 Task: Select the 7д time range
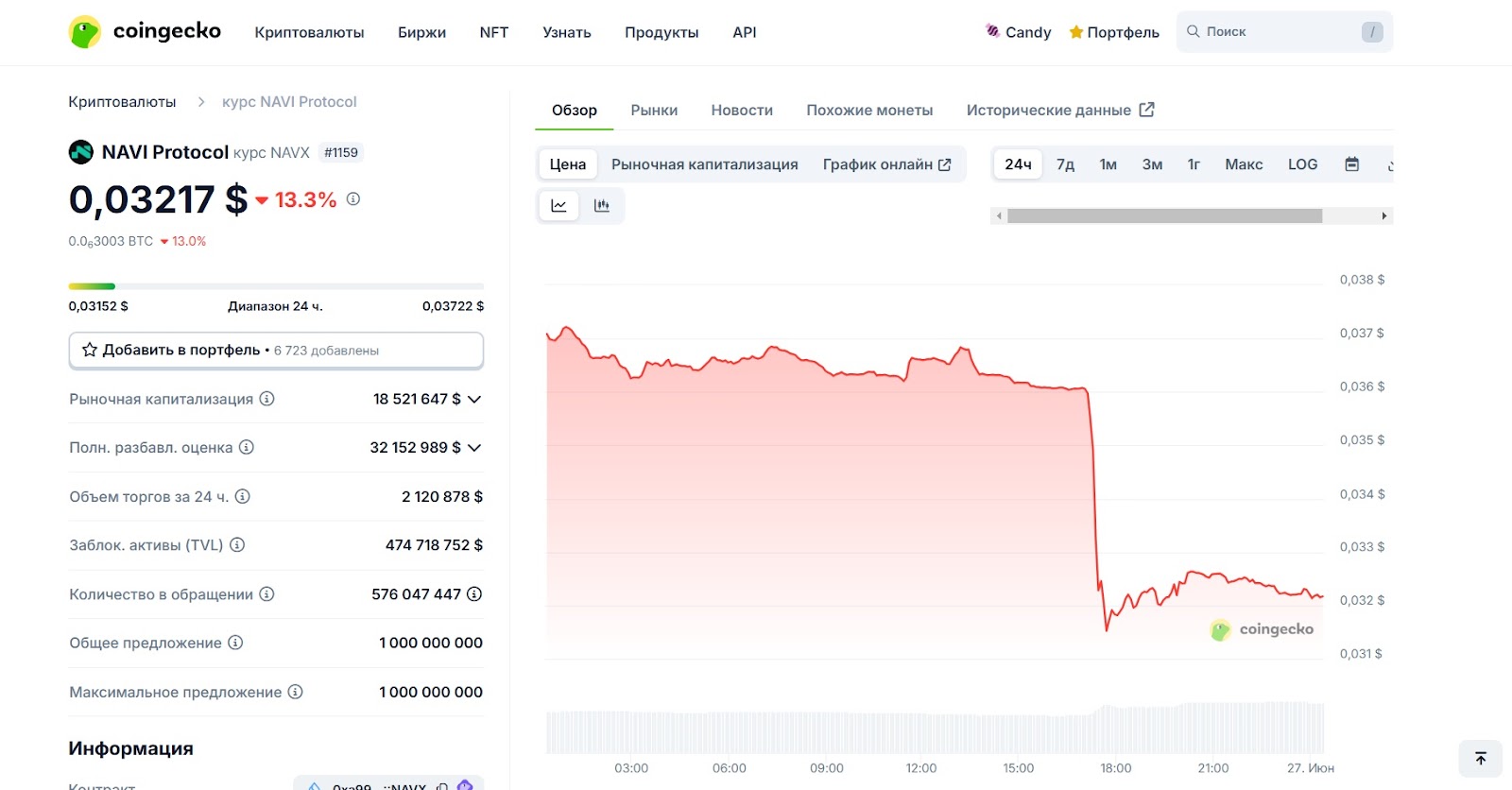(1065, 164)
